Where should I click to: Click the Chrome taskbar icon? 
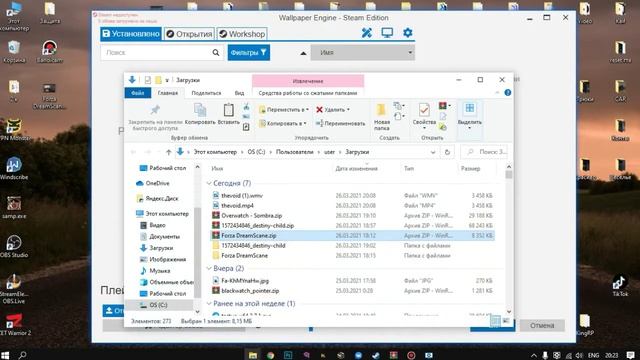[x=270, y=355]
